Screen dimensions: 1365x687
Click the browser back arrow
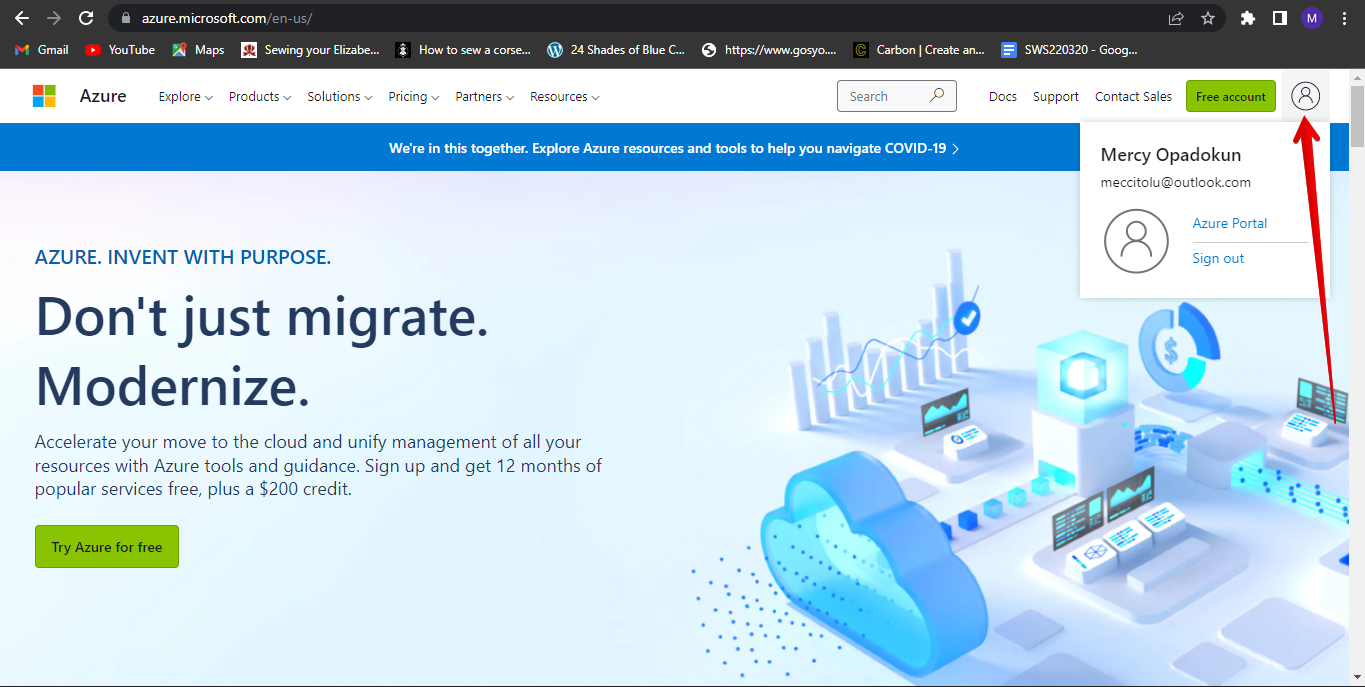pyautogui.click(x=22, y=18)
